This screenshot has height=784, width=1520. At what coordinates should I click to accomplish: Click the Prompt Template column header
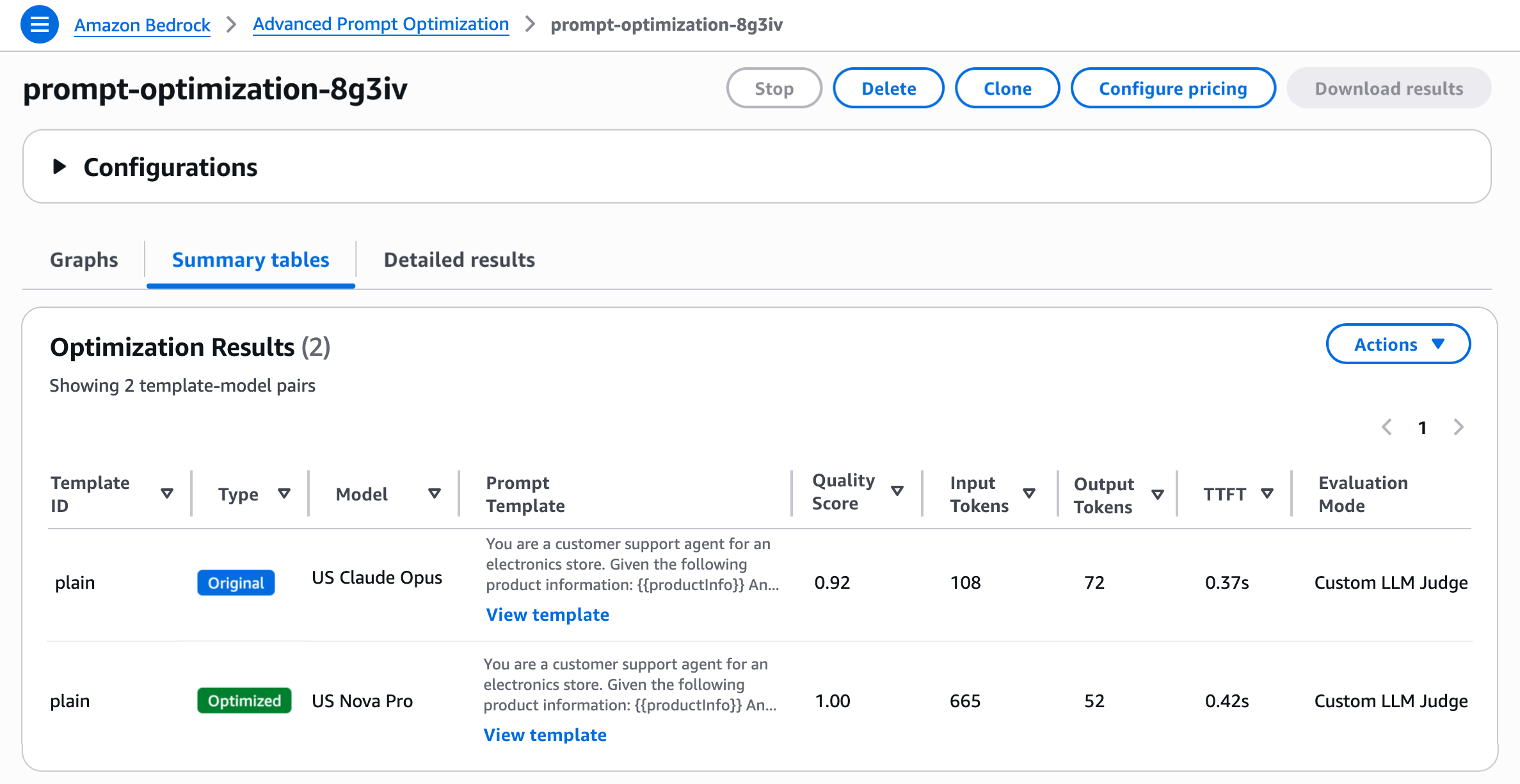coord(525,494)
